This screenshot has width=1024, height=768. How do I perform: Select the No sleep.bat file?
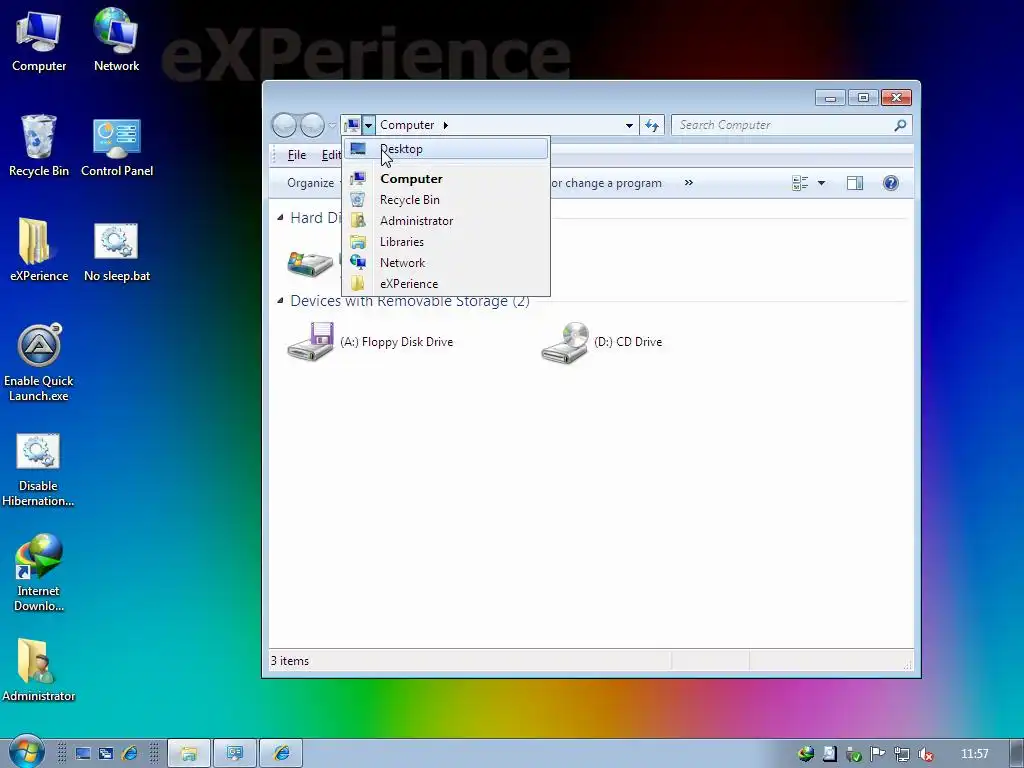click(x=117, y=250)
